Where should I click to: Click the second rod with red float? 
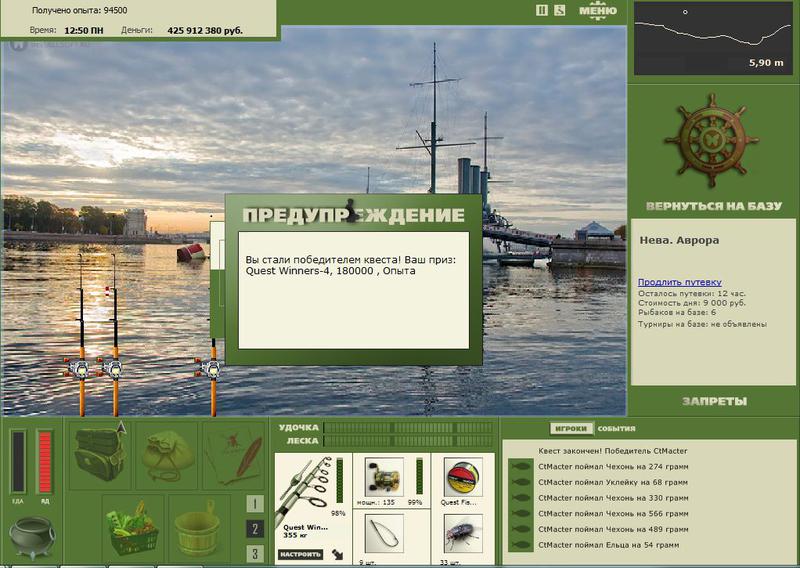coord(115,335)
